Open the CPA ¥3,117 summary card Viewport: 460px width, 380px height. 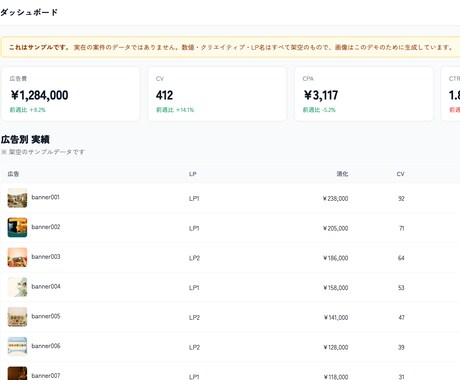point(364,94)
